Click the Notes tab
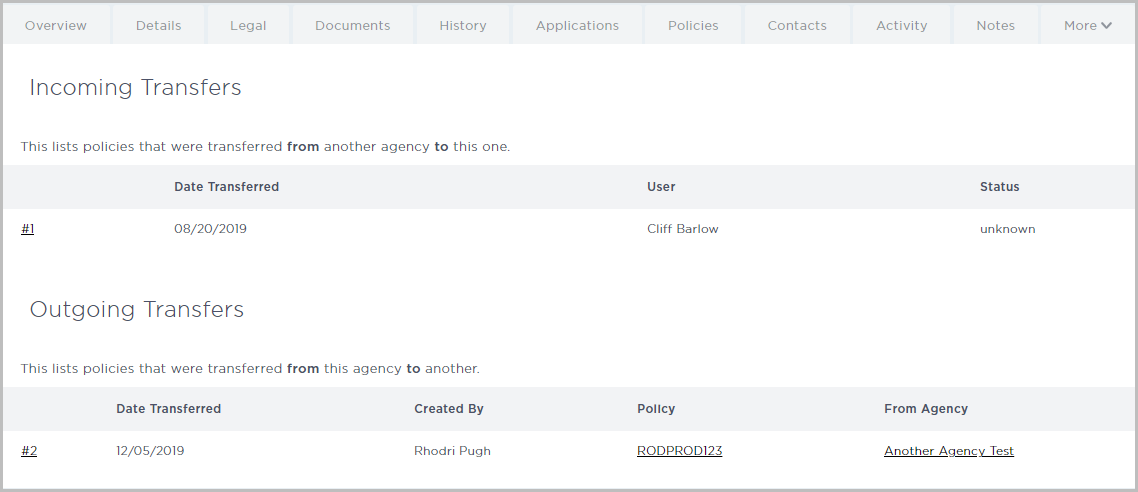The width and height of the screenshot is (1138, 492). coord(995,25)
